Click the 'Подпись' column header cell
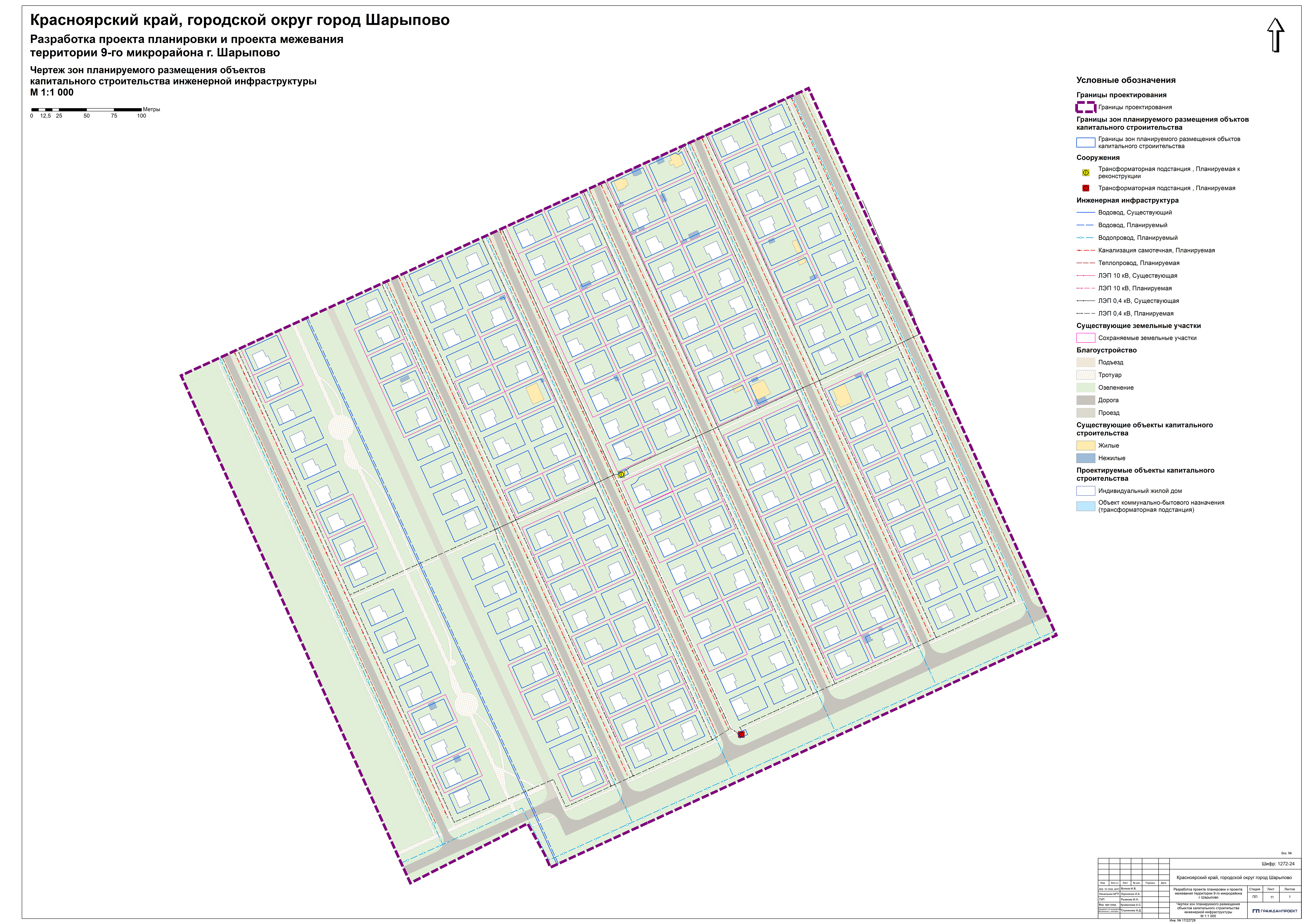Screen dimensions: 1307x924 click(x=1151, y=883)
